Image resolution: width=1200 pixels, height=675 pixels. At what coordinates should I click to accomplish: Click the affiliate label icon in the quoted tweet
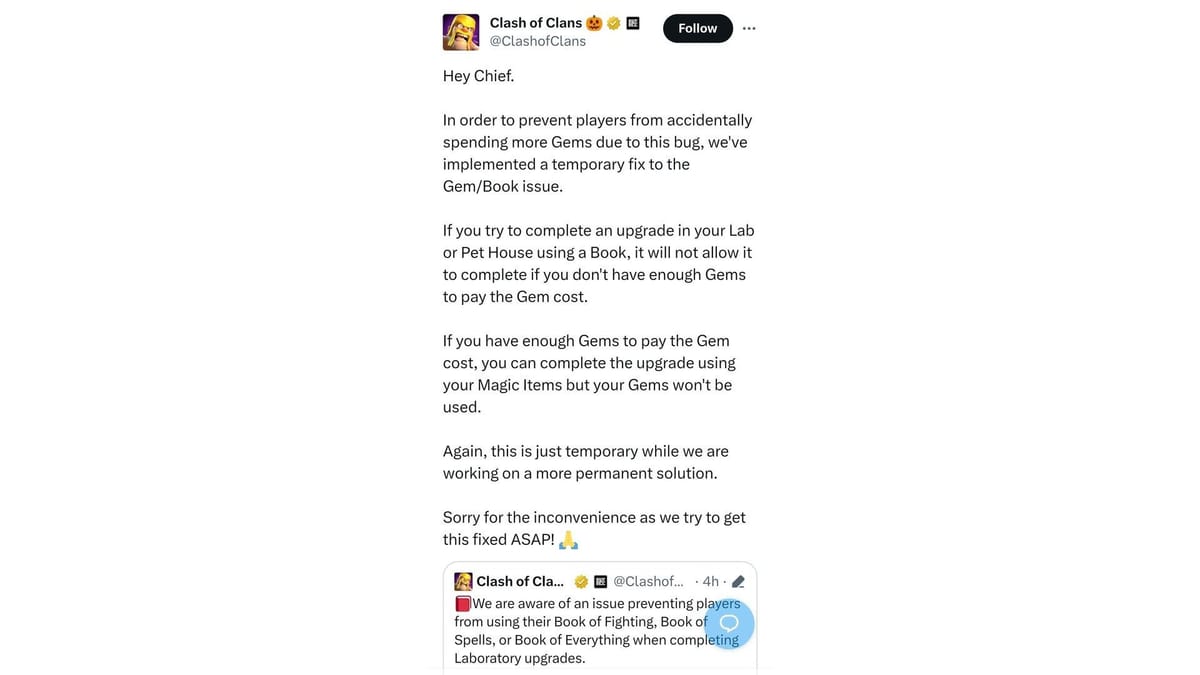pos(599,580)
